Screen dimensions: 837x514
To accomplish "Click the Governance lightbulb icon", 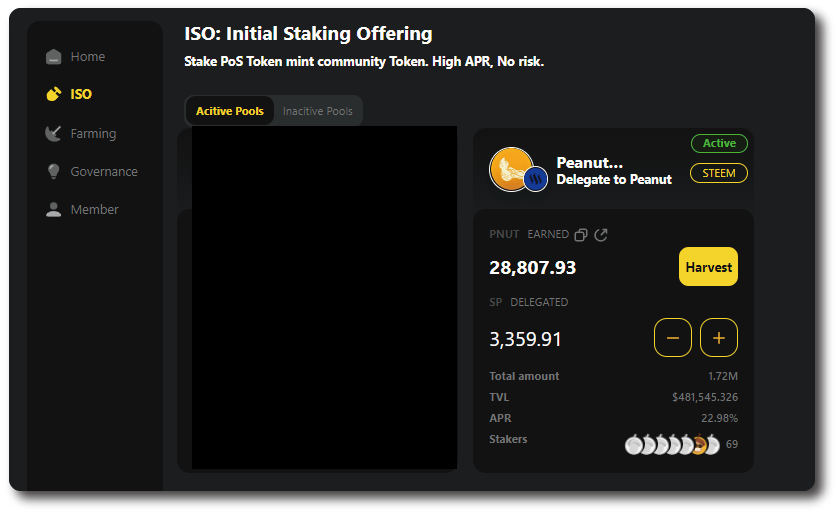I will [x=54, y=172].
